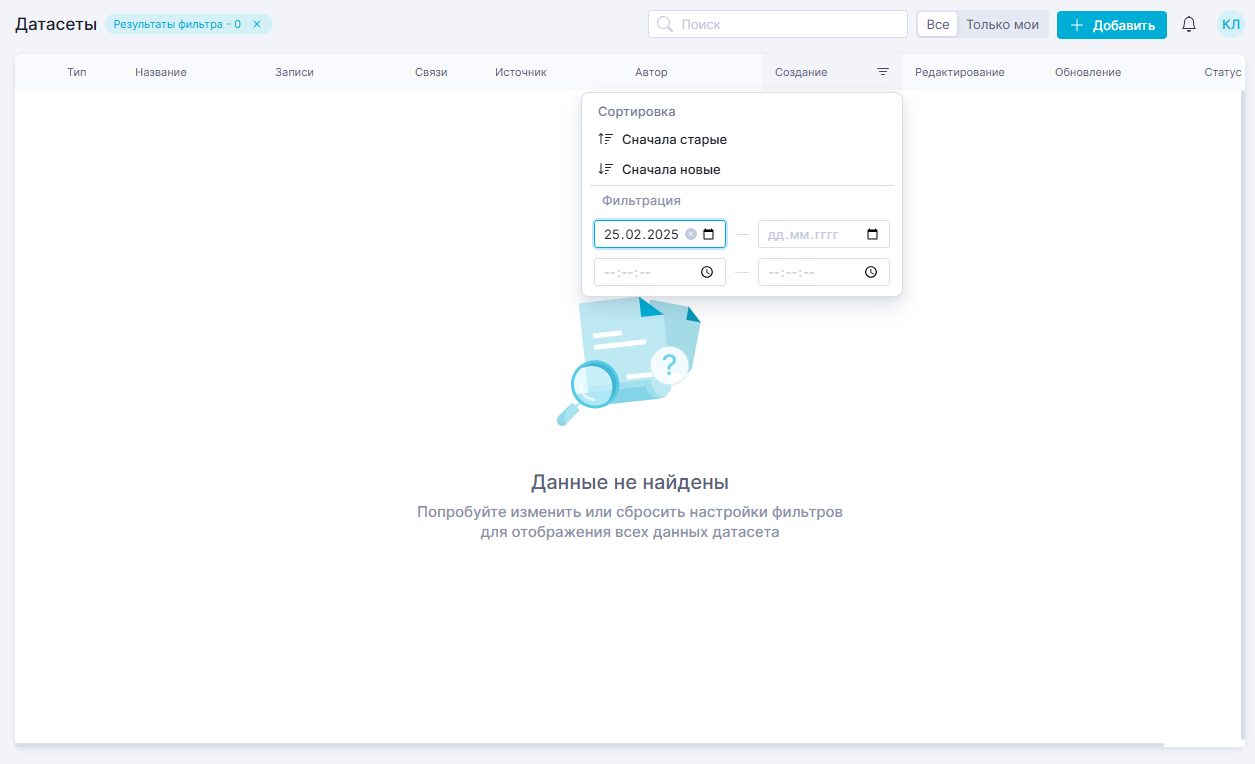1255x764 pixels.
Task: Click the Редактирование column header
Action: point(960,72)
